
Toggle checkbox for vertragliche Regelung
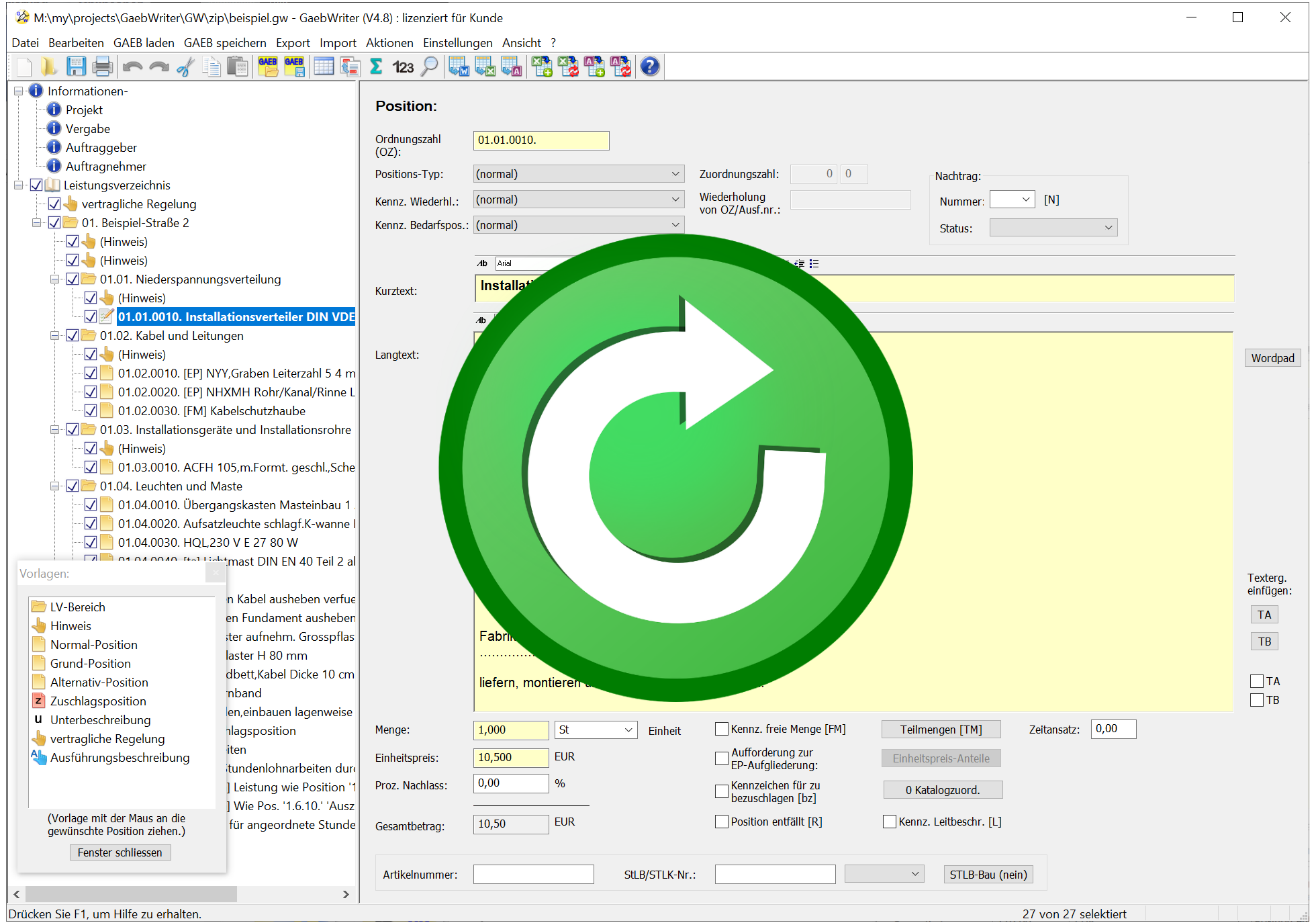[54, 204]
